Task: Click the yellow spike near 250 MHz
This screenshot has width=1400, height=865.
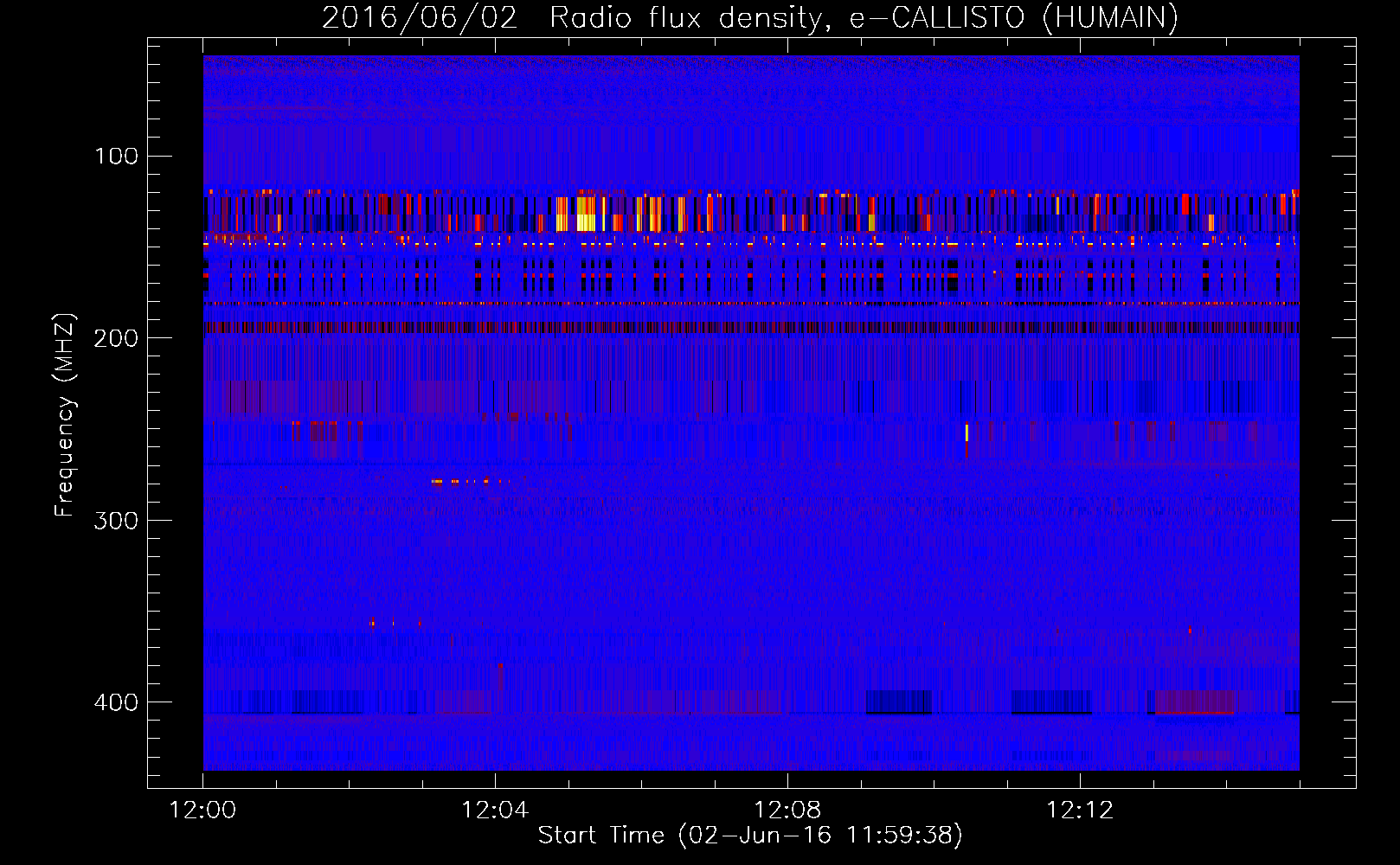Action: [x=967, y=432]
